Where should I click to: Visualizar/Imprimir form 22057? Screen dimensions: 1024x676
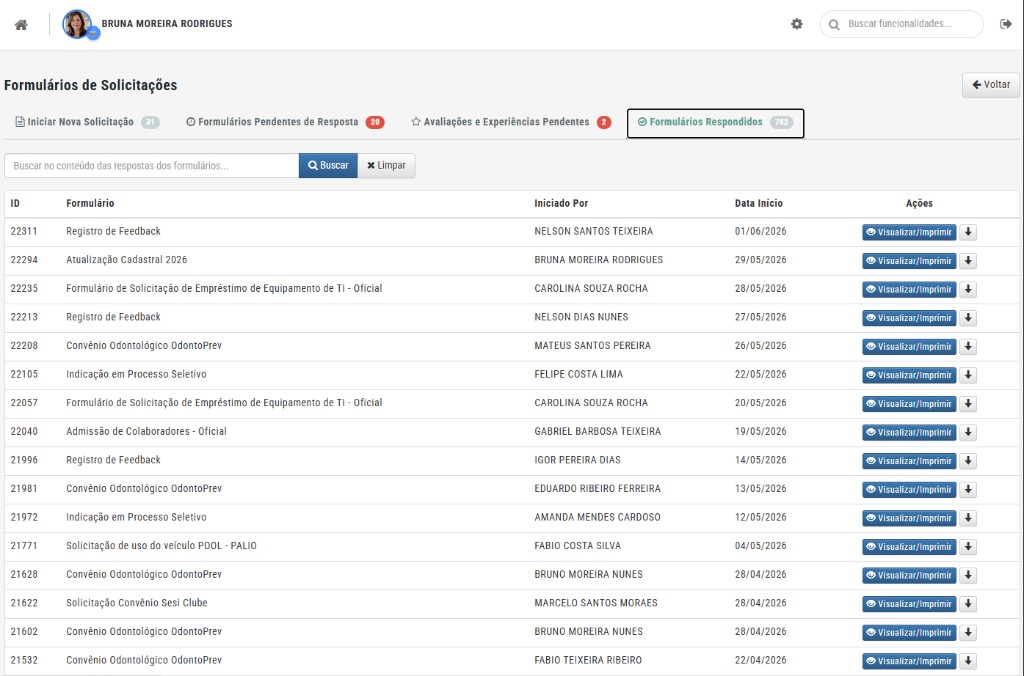(x=909, y=404)
